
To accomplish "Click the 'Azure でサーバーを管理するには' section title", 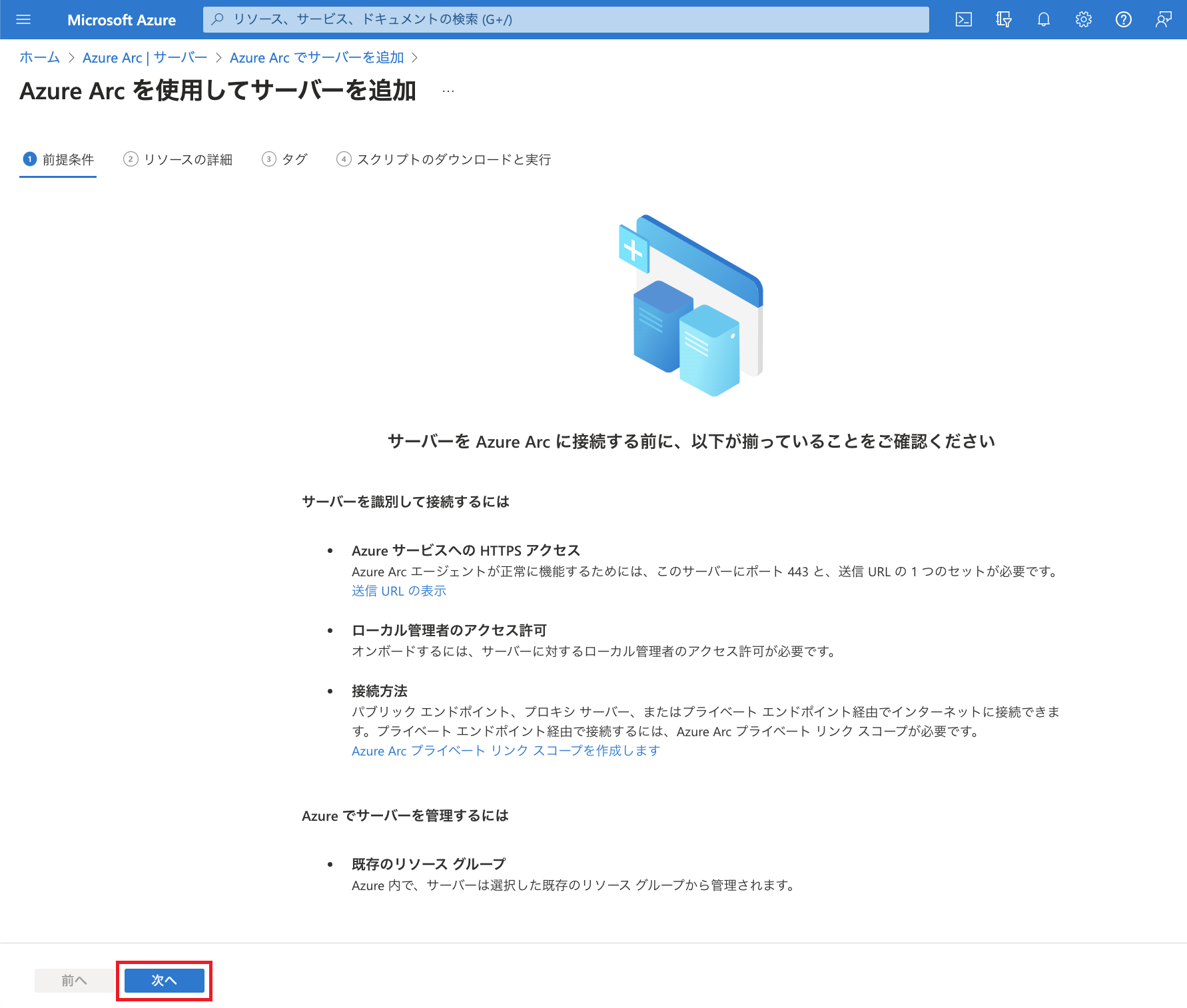I will 405,815.
